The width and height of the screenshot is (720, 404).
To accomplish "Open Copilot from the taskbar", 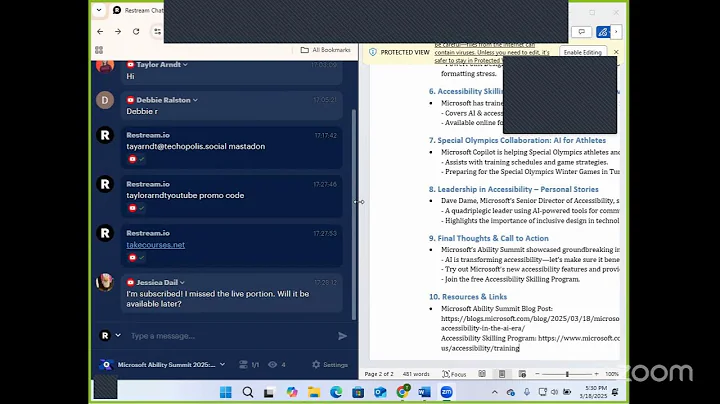I will tap(292, 392).
